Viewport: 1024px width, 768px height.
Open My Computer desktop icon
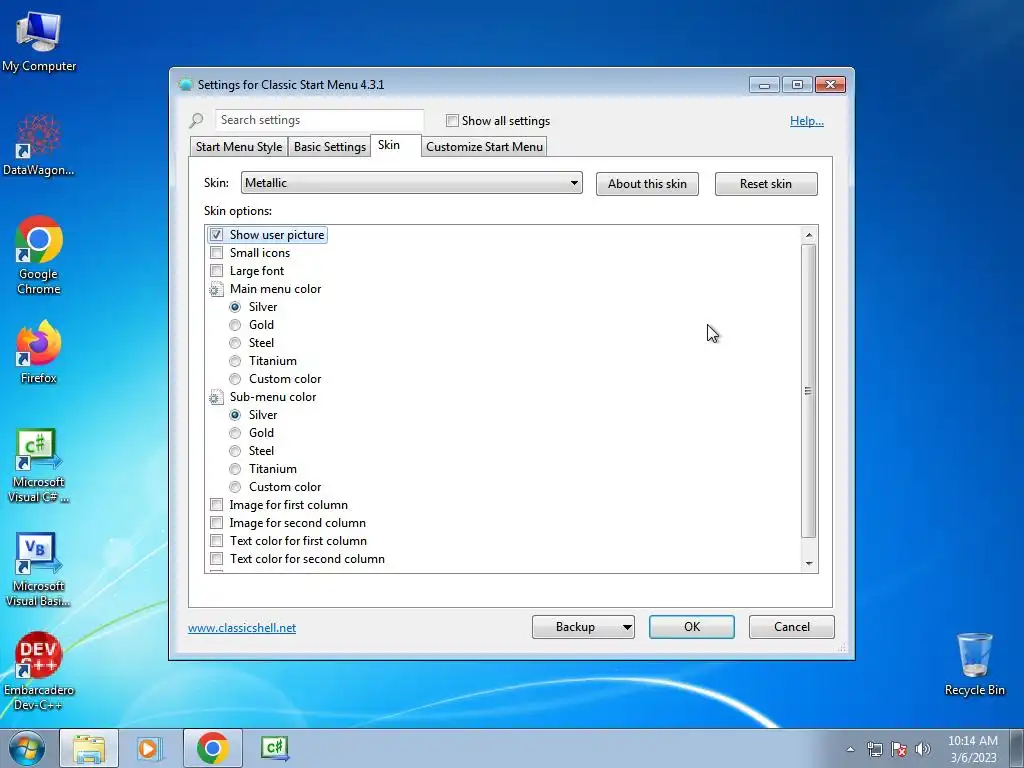coord(39,41)
